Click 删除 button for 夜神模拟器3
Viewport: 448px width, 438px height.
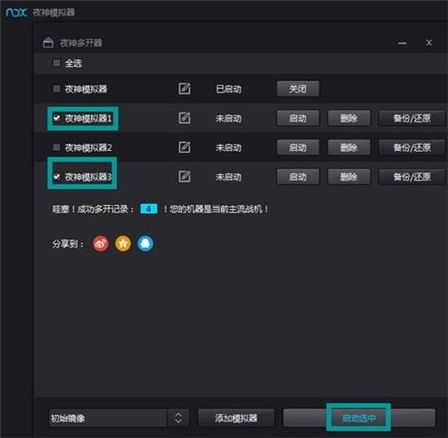[x=349, y=177]
